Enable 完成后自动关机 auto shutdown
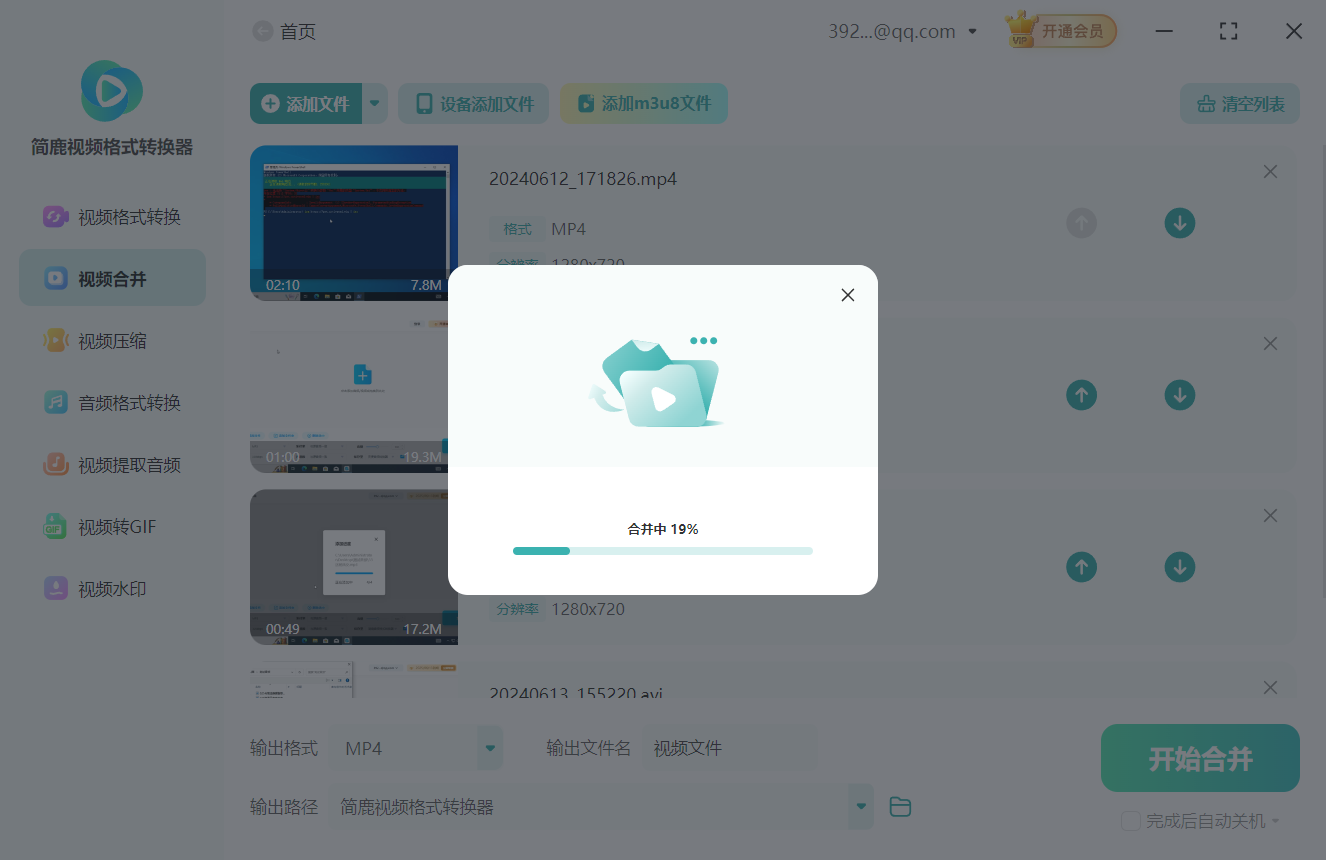The image size is (1326, 860). click(x=1132, y=820)
